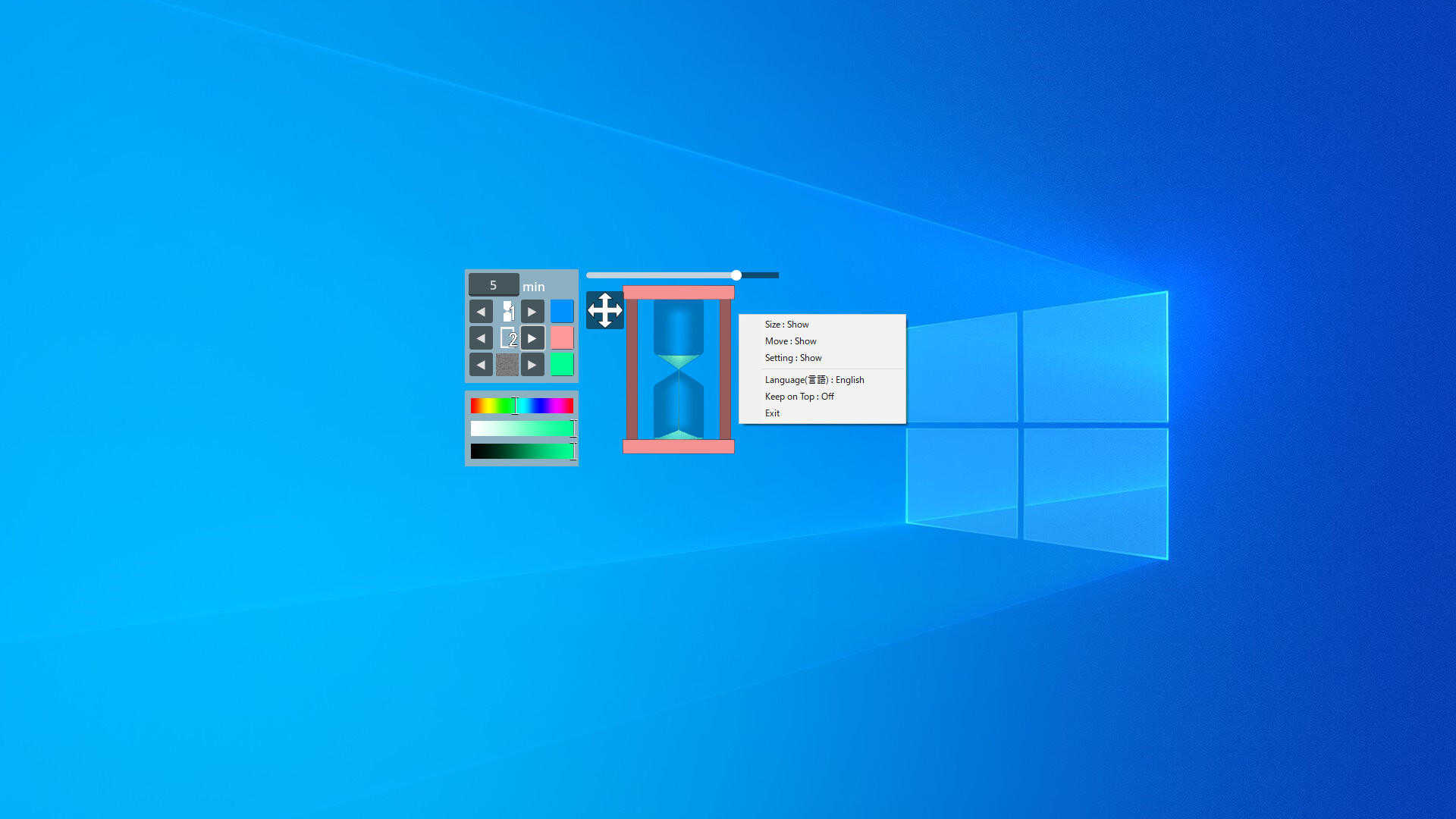The image size is (1456, 819).
Task: Click the left arrow beside the sand texture
Action: click(x=481, y=365)
